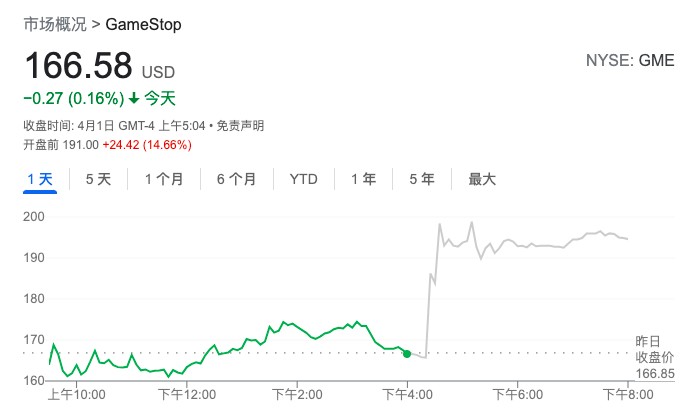Select the 1 天 time range tab

[40, 180]
